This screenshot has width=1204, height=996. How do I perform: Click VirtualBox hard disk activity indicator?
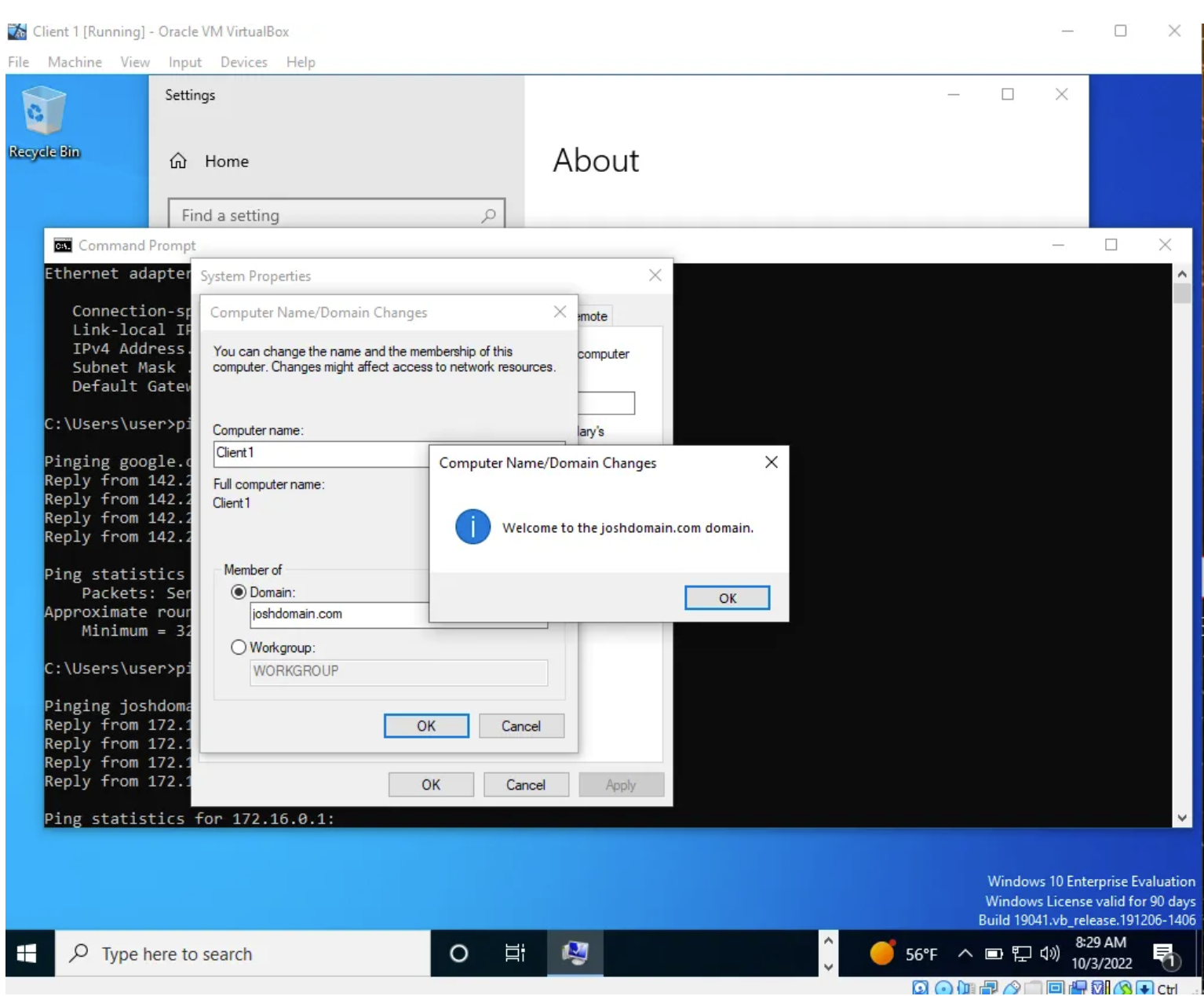921,988
